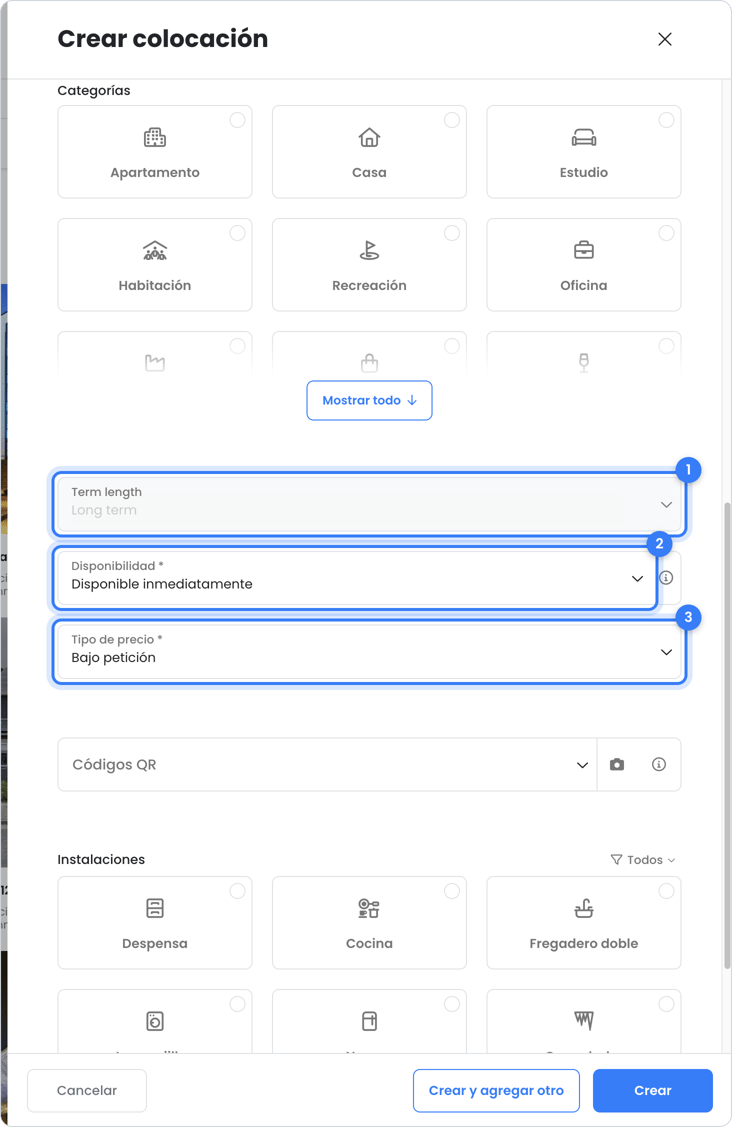Viewport: 732px width, 1127px height.
Task: Click the Habitación icon
Action: 155,251
